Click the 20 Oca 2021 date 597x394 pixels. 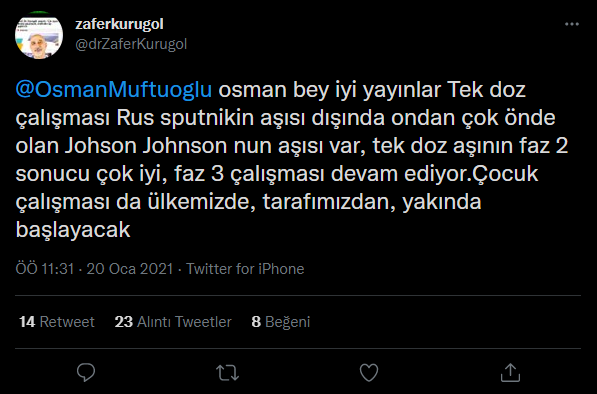pos(130,269)
